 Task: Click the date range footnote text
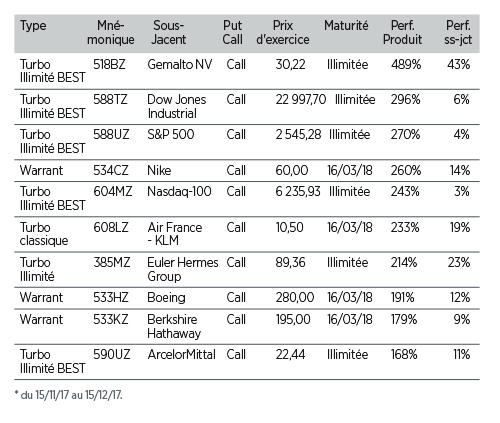(x=69, y=395)
